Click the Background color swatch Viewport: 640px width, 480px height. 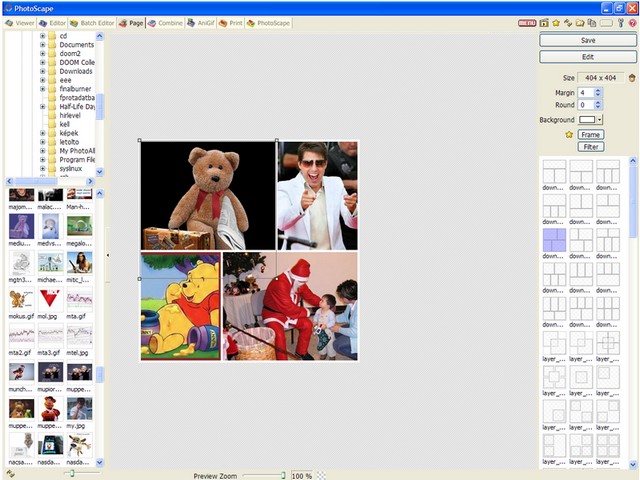click(587, 120)
